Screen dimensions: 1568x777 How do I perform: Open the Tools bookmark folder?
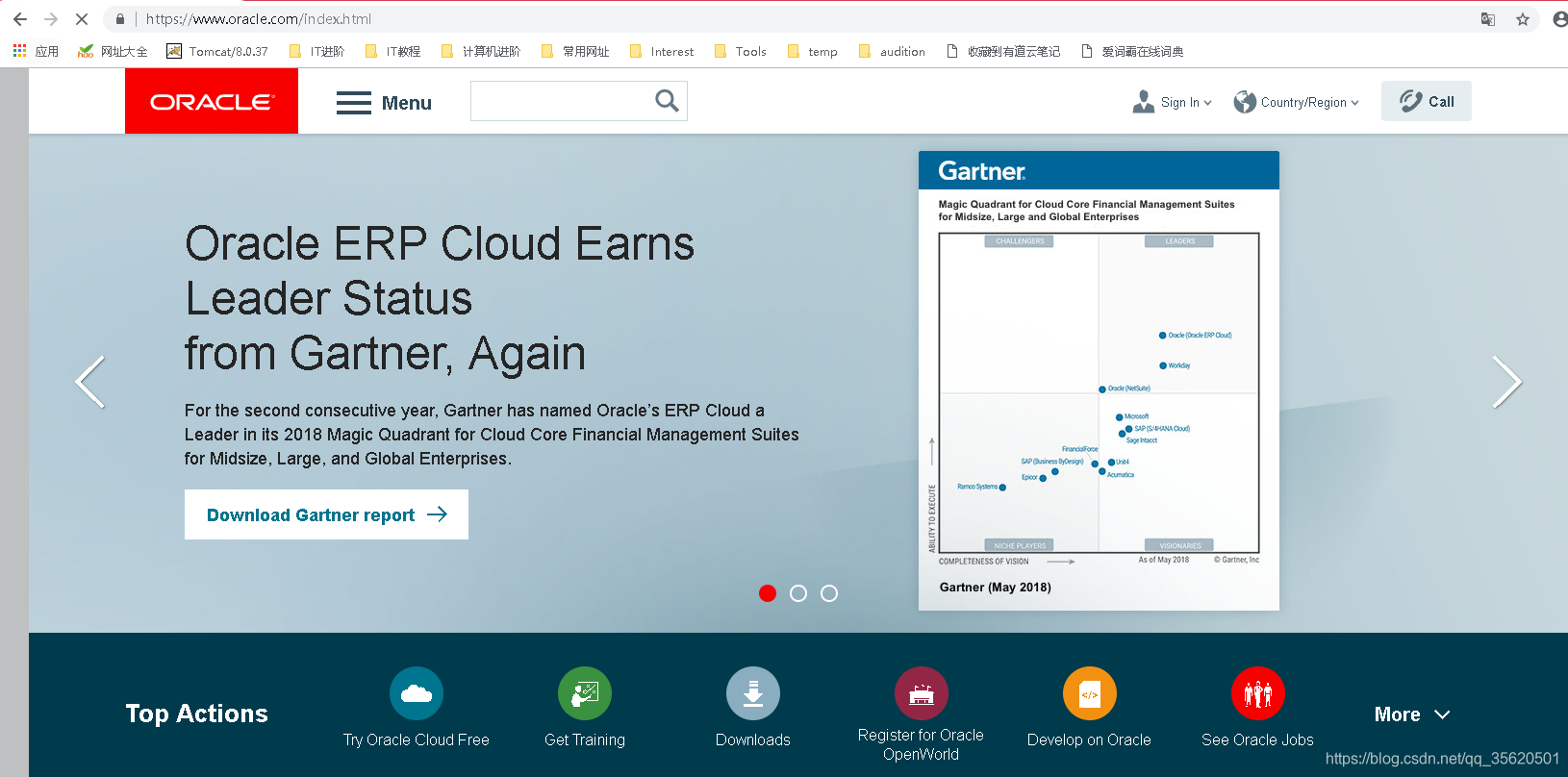741,51
